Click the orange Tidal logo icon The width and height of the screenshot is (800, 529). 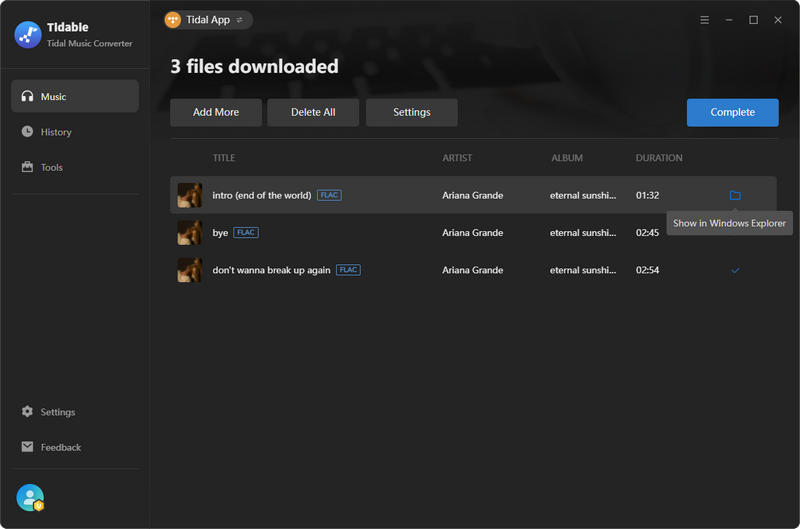173,20
